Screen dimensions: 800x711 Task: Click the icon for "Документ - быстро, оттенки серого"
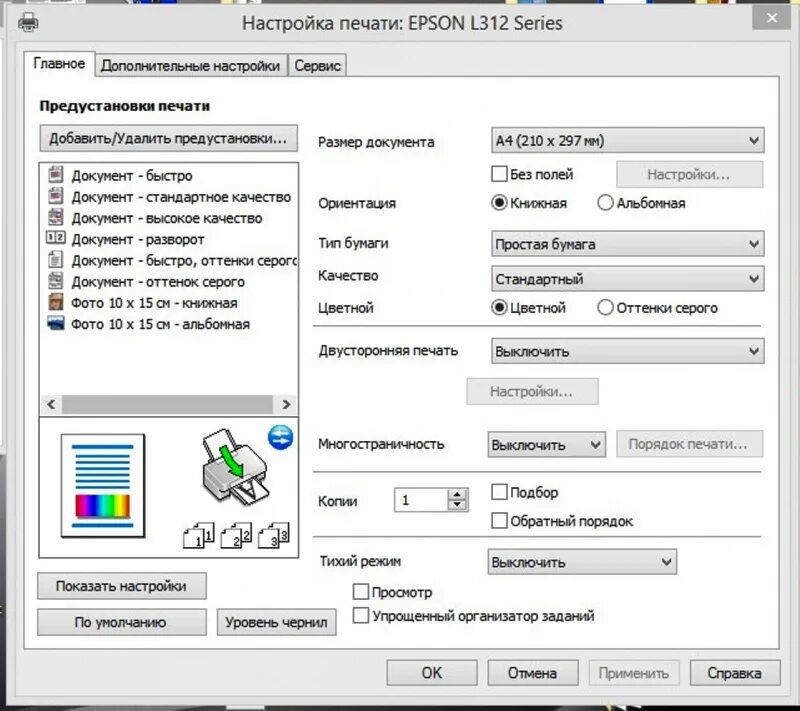56,260
